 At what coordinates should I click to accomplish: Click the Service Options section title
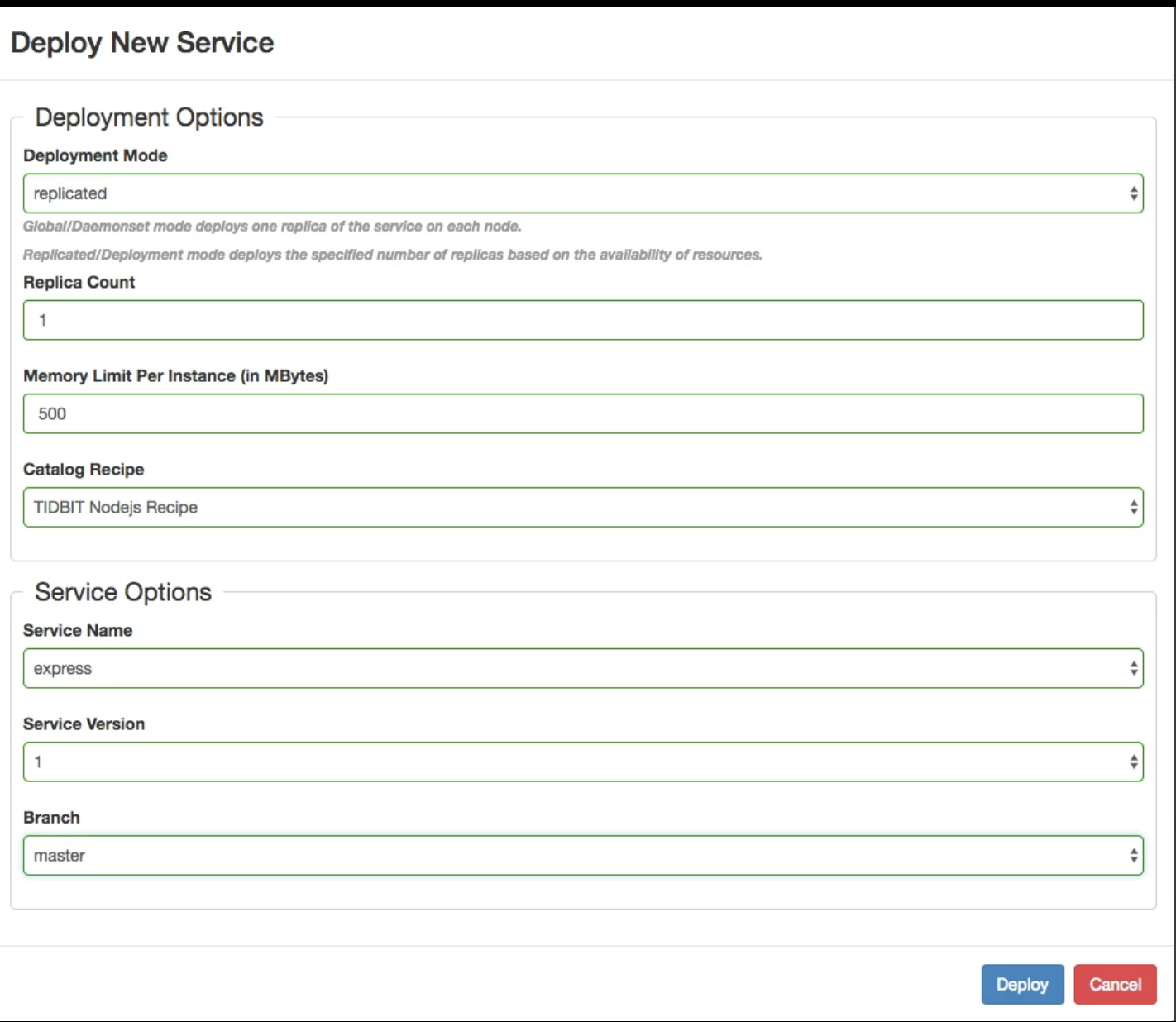[x=123, y=592]
